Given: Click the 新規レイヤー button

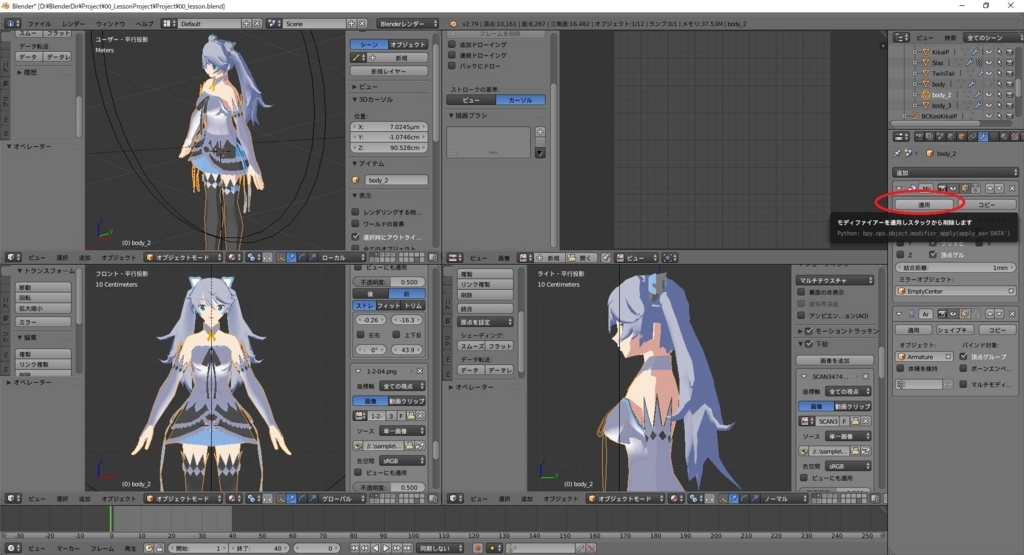Looking at the screenshot, I should tap(389, 71).
